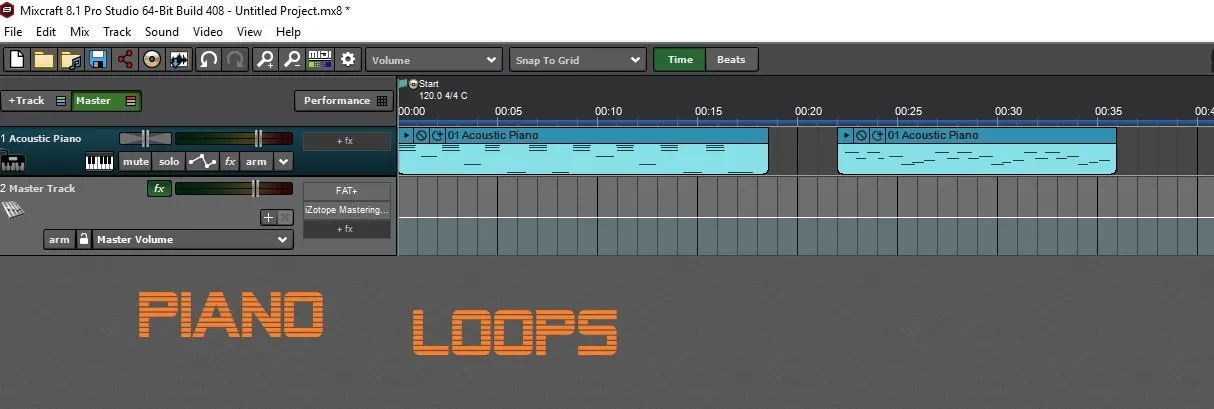Open the Edit menu
The image size is (1214, 409).
click(46, 32)
